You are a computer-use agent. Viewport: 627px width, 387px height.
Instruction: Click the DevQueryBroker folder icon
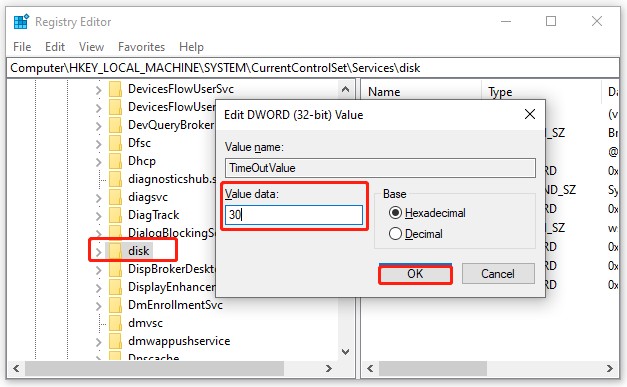(115, 125)
